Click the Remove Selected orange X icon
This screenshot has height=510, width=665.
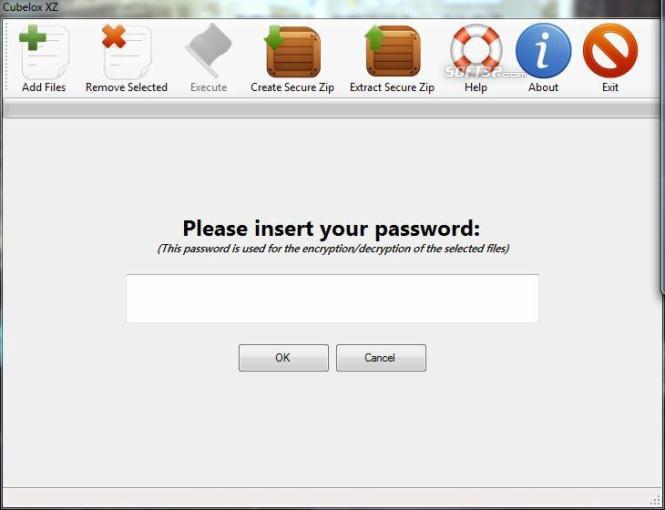(126, 52)
